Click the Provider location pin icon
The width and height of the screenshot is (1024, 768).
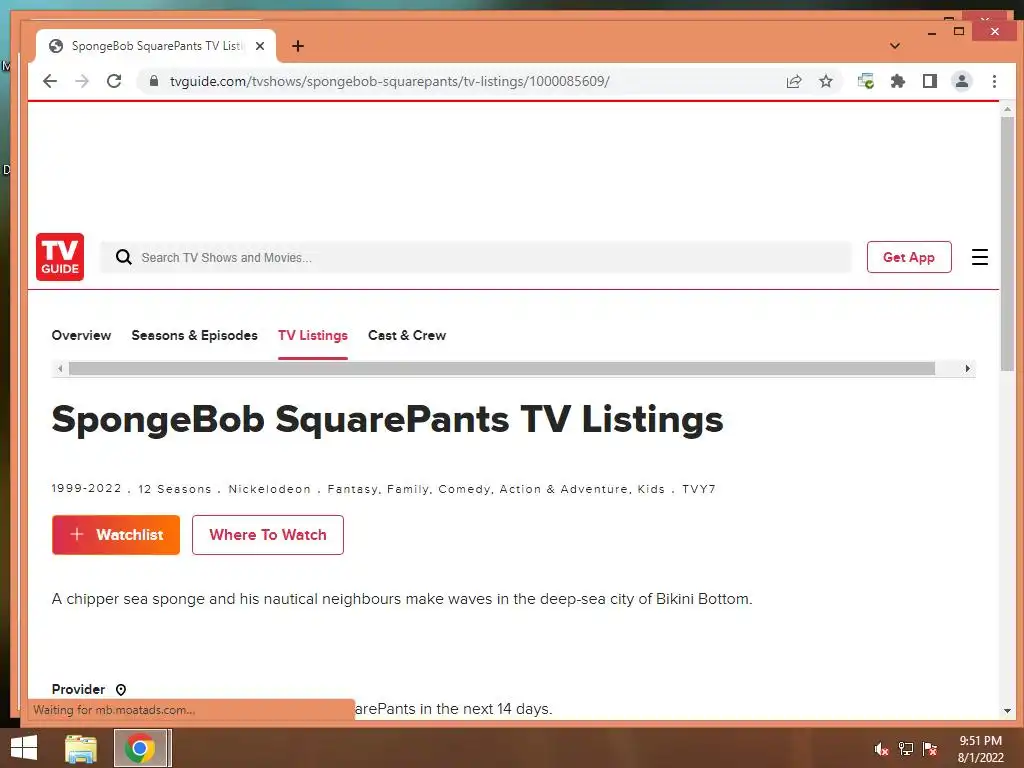121,690
